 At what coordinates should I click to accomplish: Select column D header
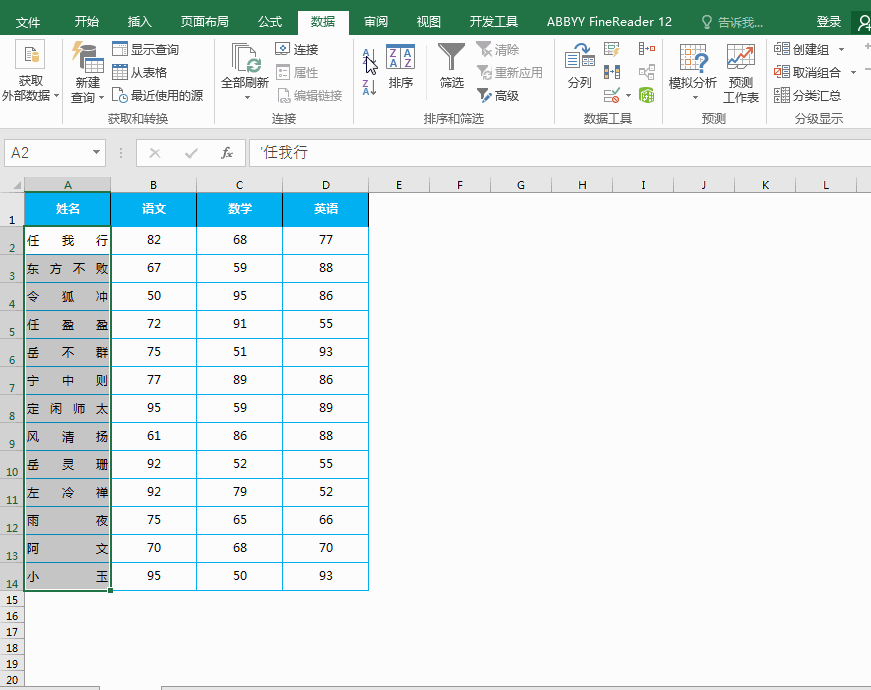(x=326, y=185)
